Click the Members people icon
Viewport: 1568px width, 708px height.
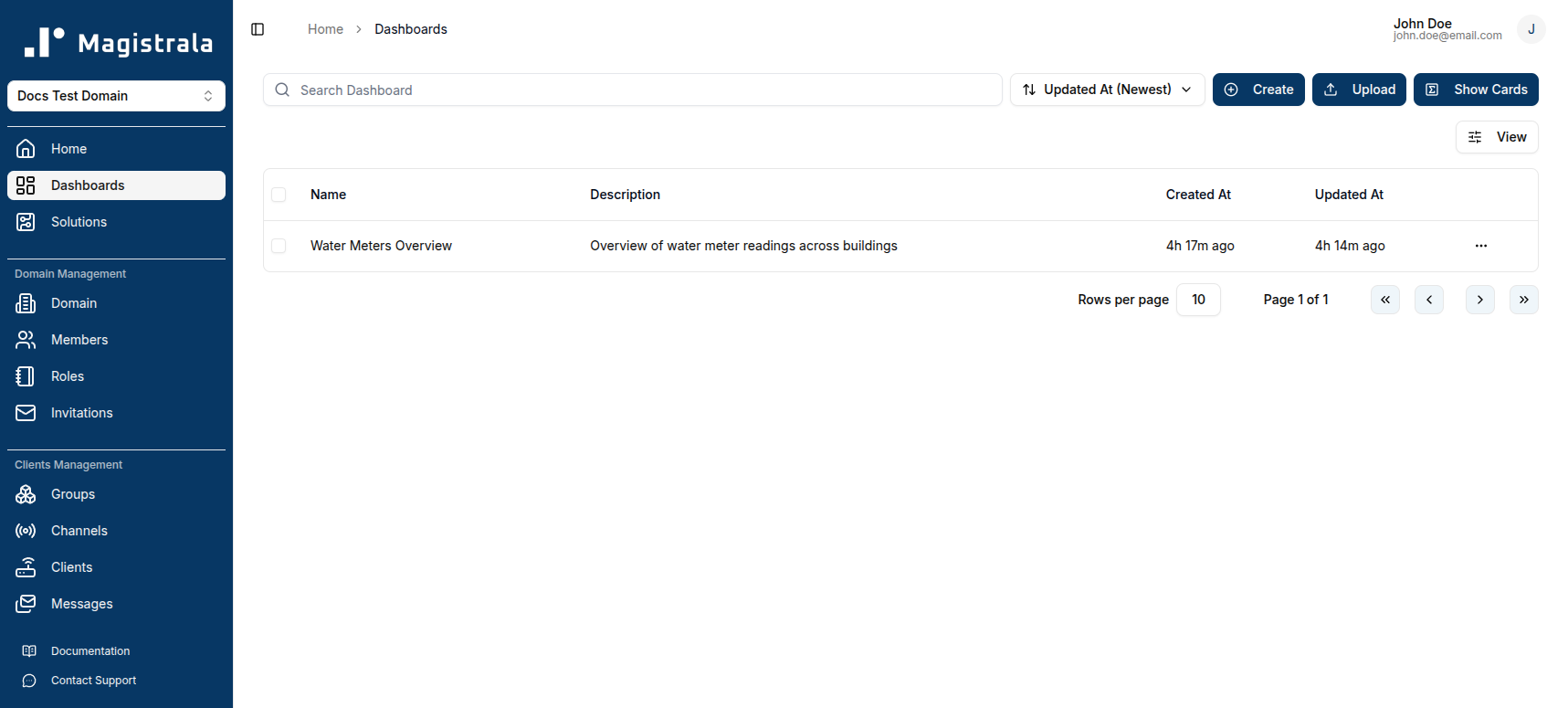click(26, 340)
